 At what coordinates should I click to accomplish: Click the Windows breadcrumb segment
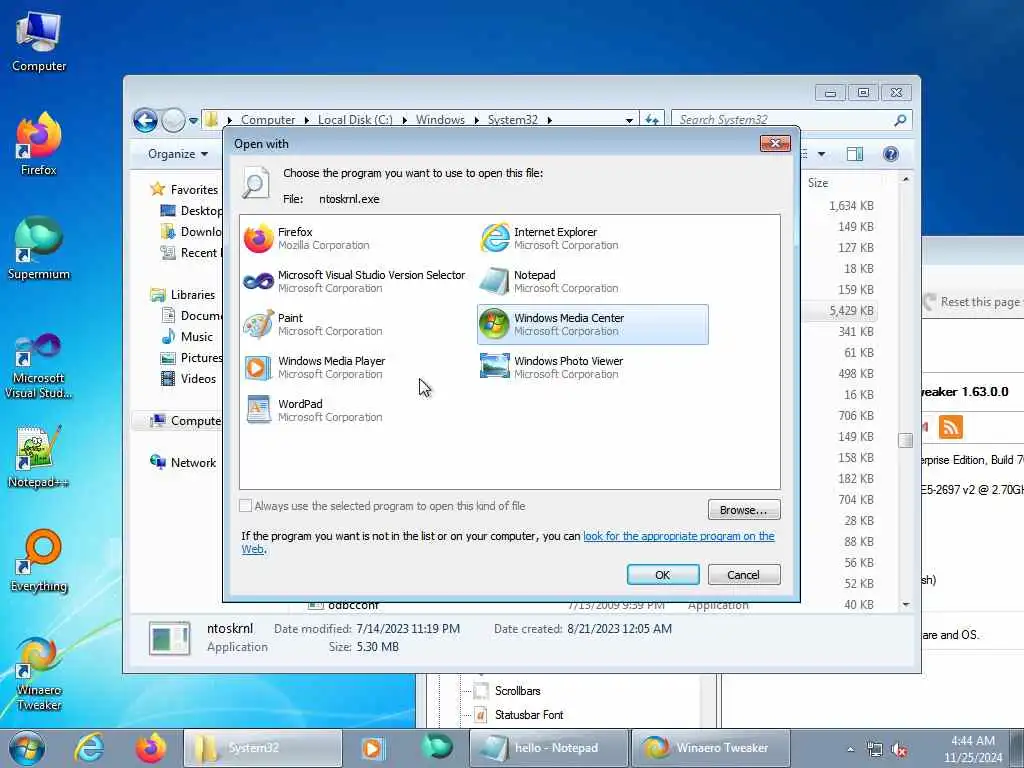pyautogui.click(x=440, y=120)
